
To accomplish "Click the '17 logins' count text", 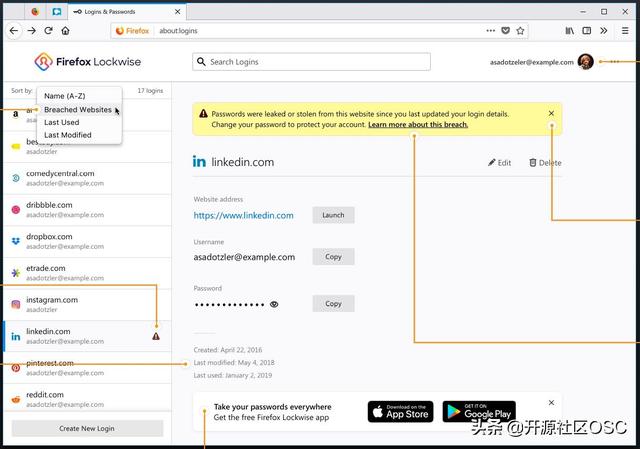I will point(150,91).
